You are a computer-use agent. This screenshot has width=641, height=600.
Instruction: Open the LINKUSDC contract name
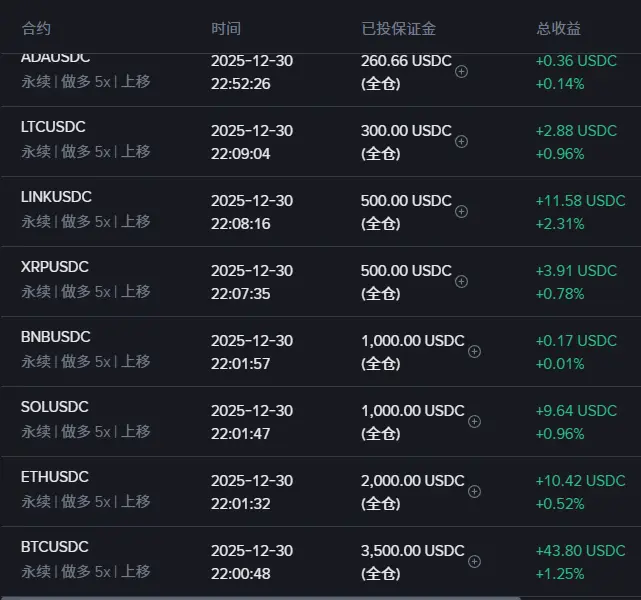56,197
